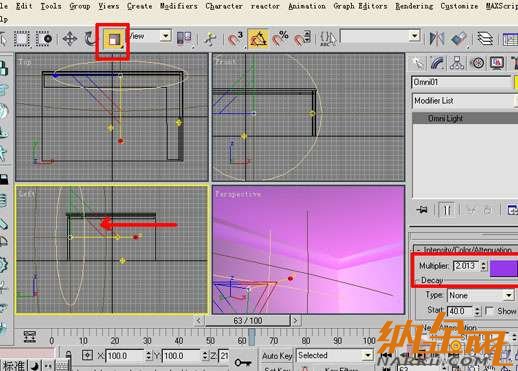Toggle Show End Result icon
518x371 pixels.
(x=447, y=210)
